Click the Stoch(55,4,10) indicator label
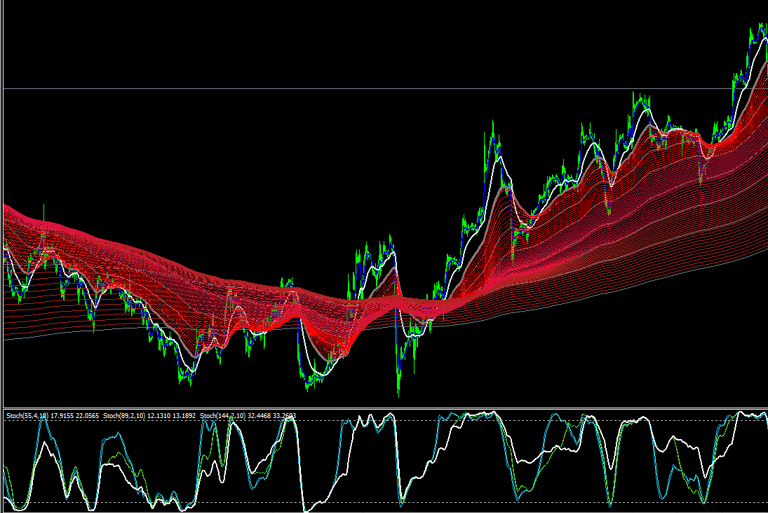The image size is (768, 513). (x=27, y=415)
